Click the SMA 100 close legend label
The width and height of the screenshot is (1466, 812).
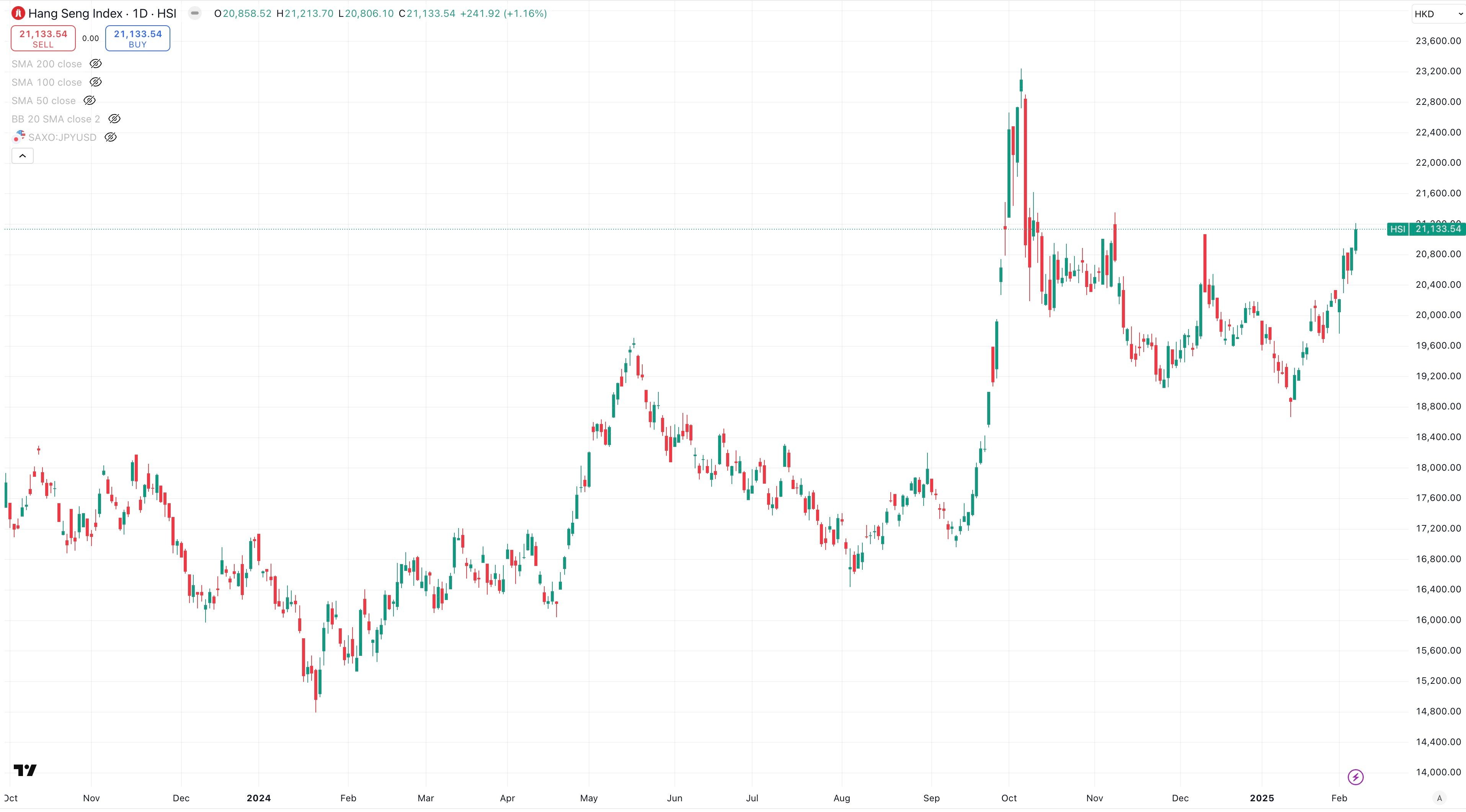coord(47,82)
